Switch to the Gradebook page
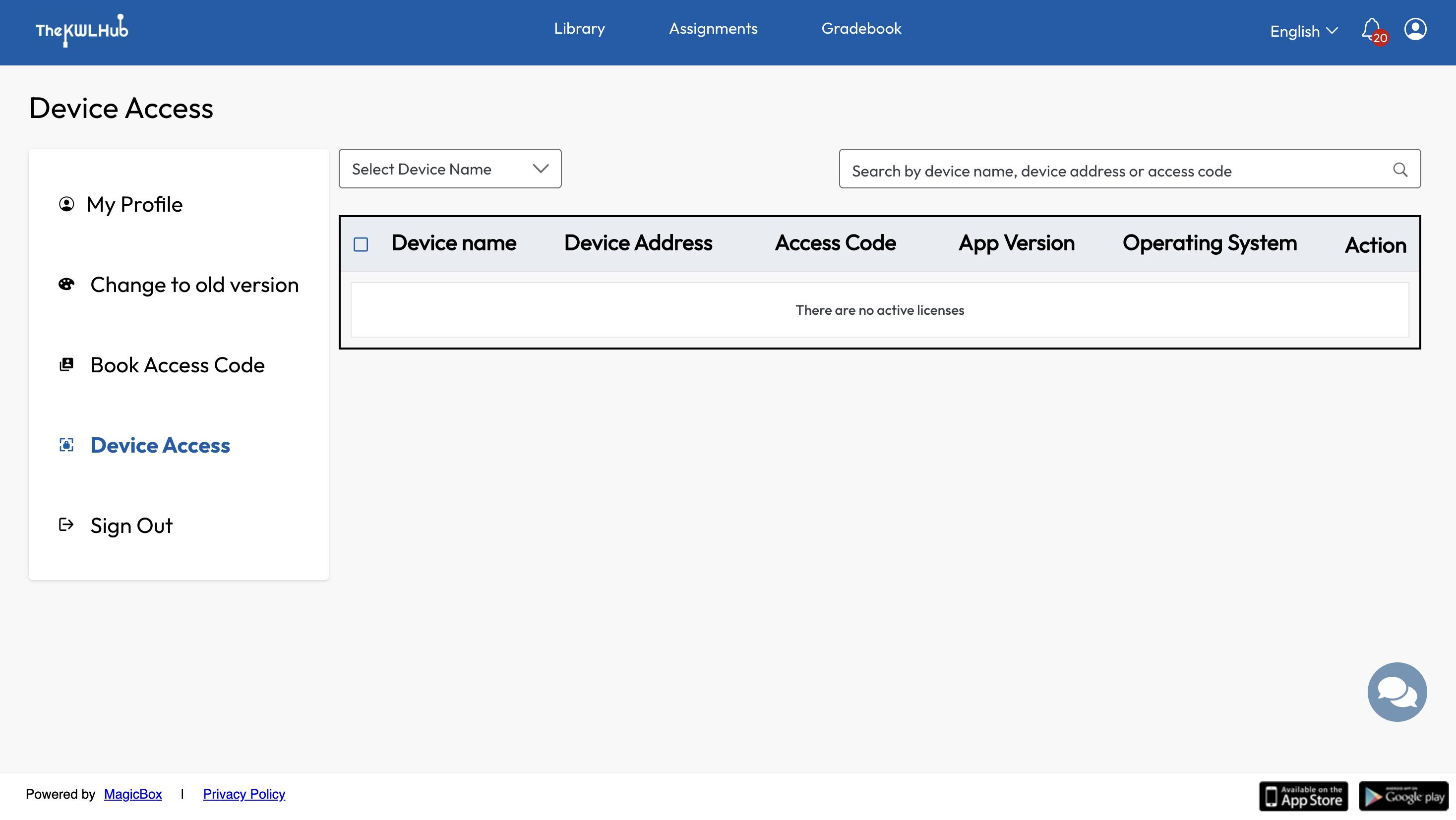Image resolution: width=1456 pixels, height=820 pixels. tap(861, 29)
